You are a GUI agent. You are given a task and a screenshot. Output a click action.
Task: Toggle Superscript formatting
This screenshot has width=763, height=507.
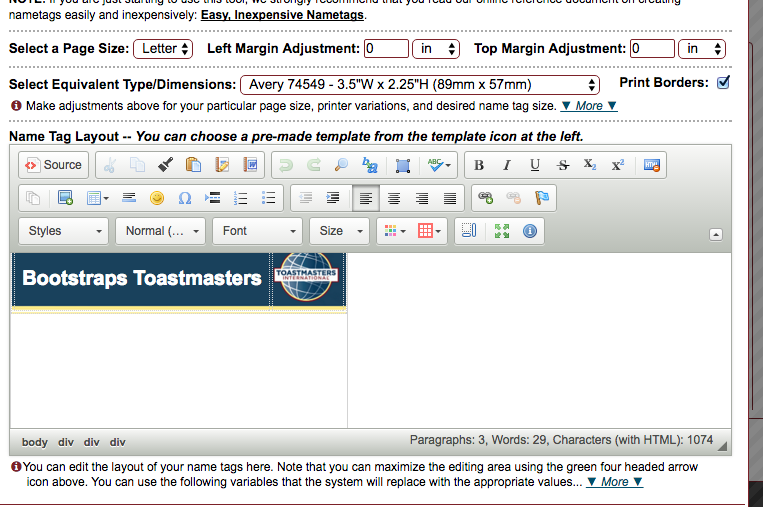[x=618, y=165]
